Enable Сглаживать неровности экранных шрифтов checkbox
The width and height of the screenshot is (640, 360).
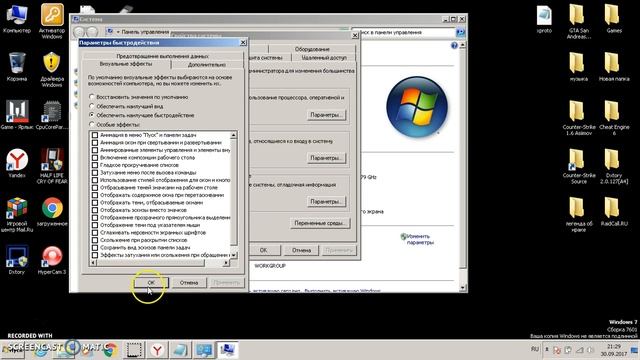pos(95,233)
